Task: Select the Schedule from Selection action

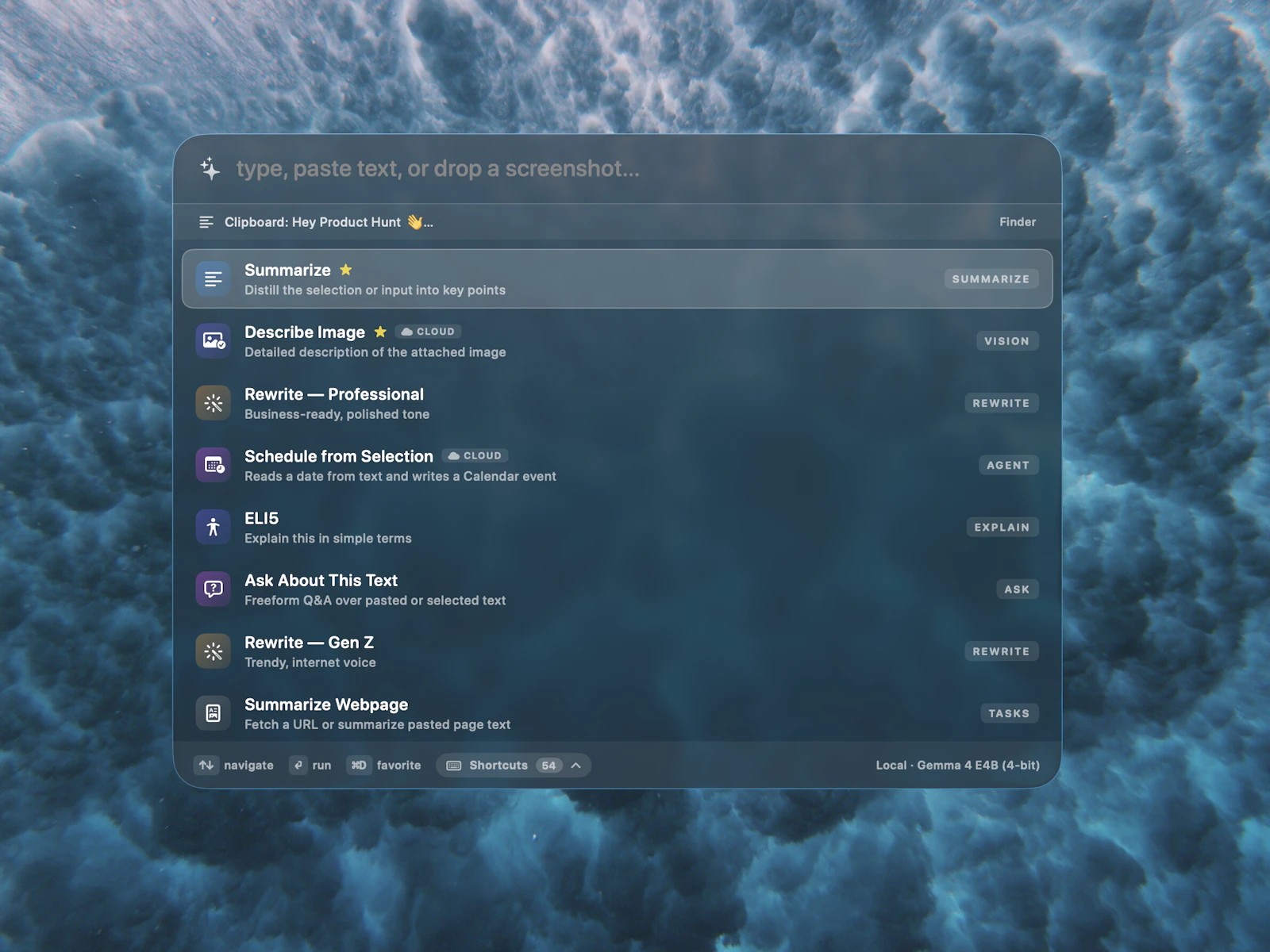Action: 617,465
